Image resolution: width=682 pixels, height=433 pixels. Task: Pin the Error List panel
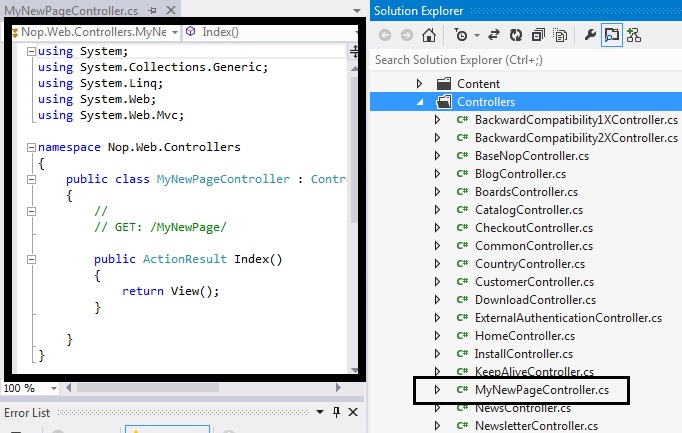[x=336, y=412]
